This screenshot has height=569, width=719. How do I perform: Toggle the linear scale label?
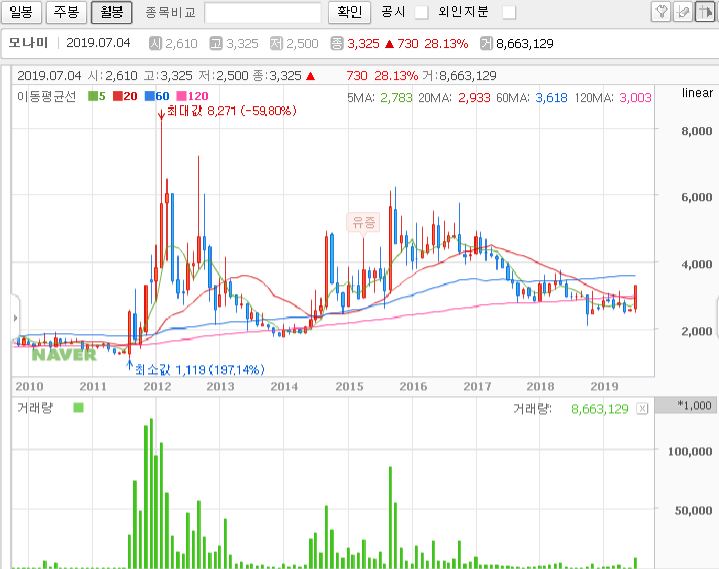[x=697, y=93]
